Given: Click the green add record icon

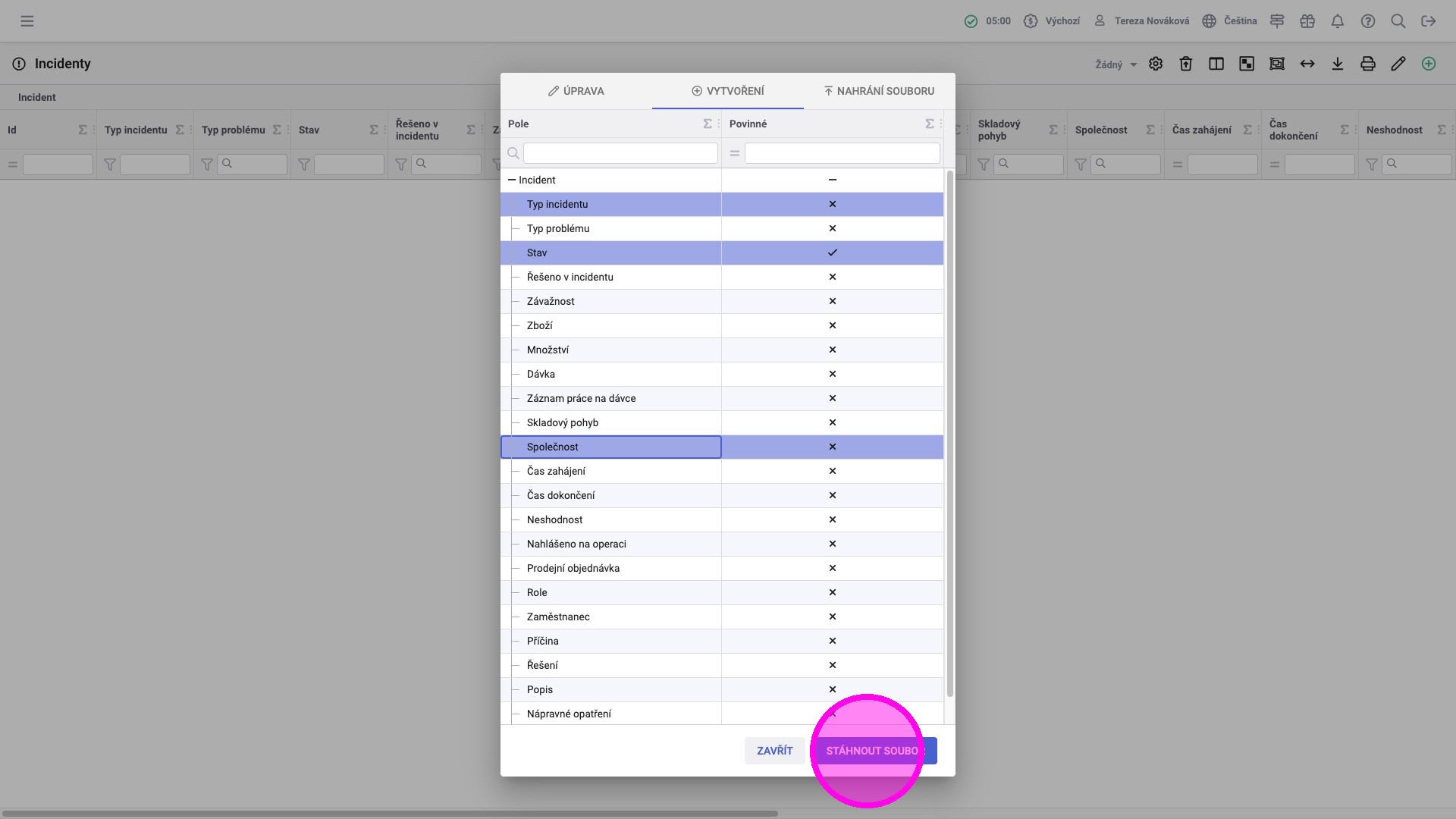Looking at the screenshot, I should [x=1429, y=64].
